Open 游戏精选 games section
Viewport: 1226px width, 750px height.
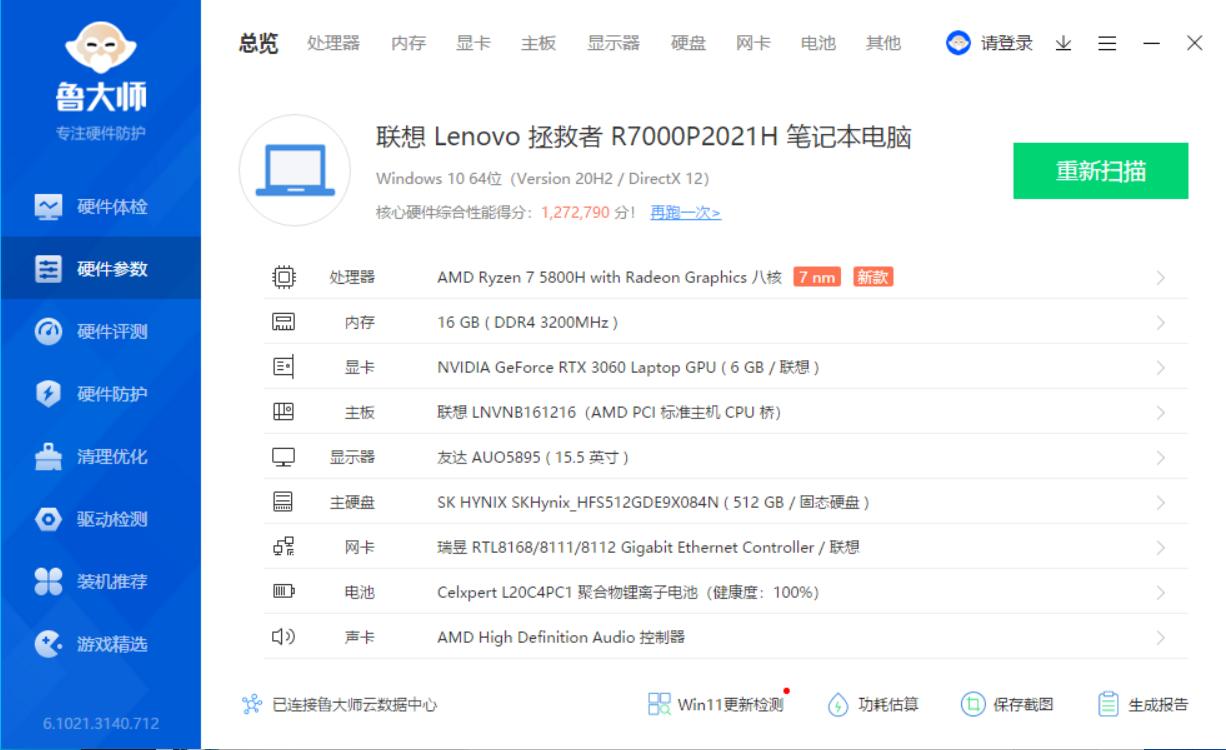pos(100,644)
